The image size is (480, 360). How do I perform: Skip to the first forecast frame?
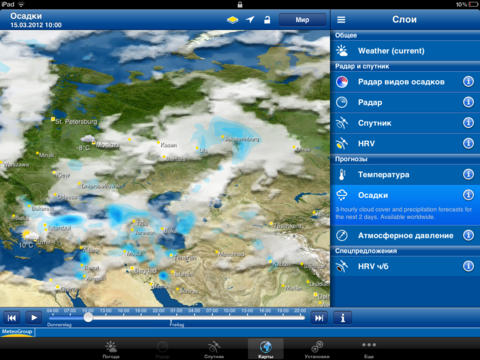[12, 318]
